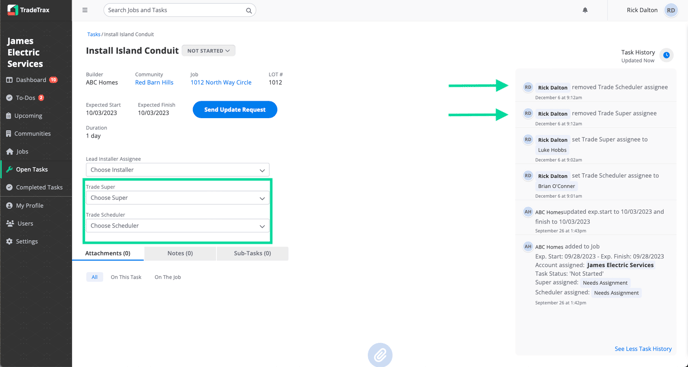
Task: Click the My Profile person icon
Action: pos(9,205)
